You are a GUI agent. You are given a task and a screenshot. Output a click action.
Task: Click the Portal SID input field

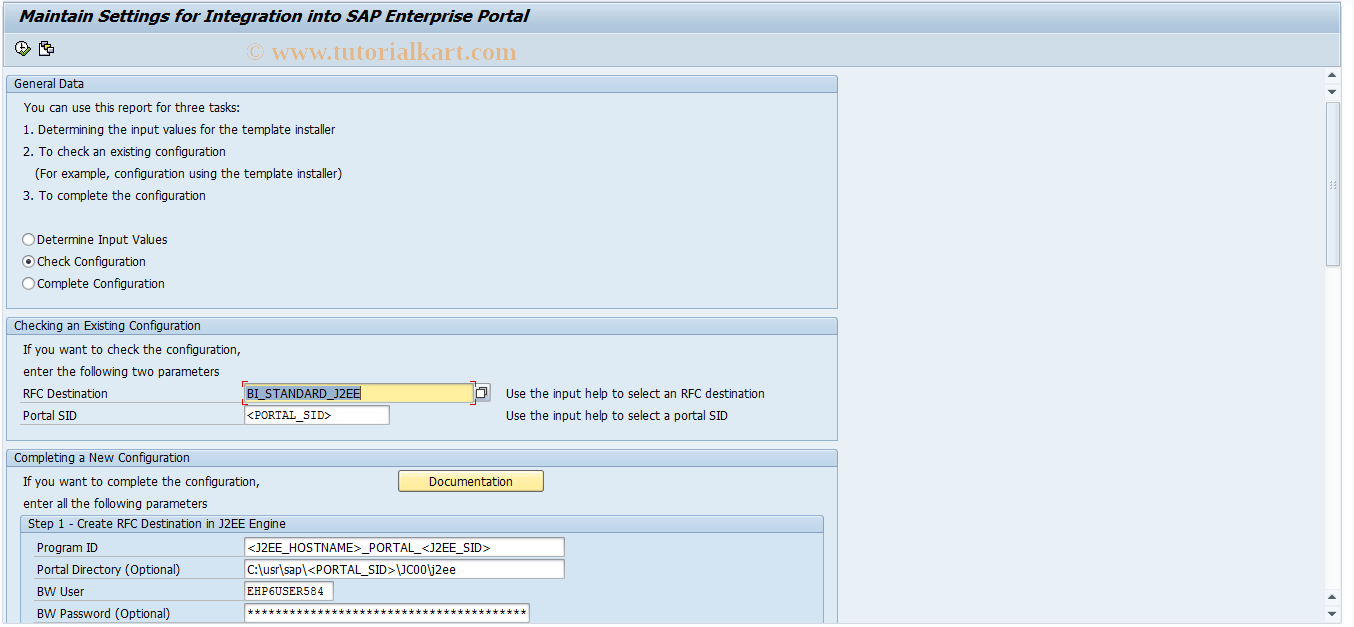pos(316,415)
